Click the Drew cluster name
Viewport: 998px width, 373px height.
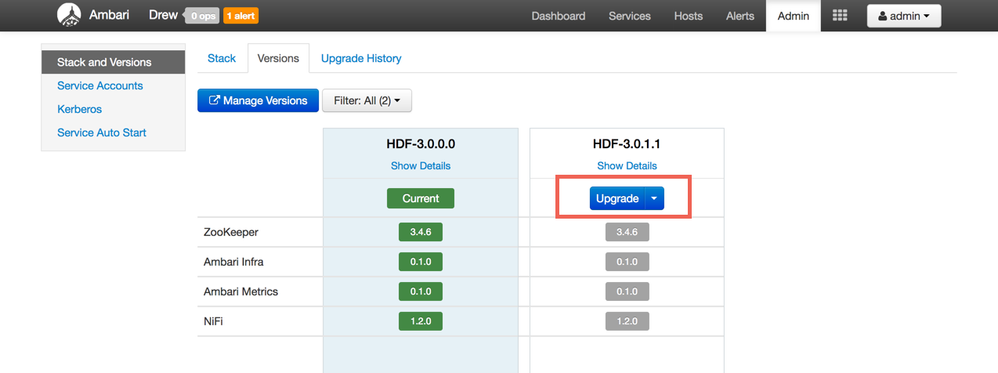click(163, 15)
